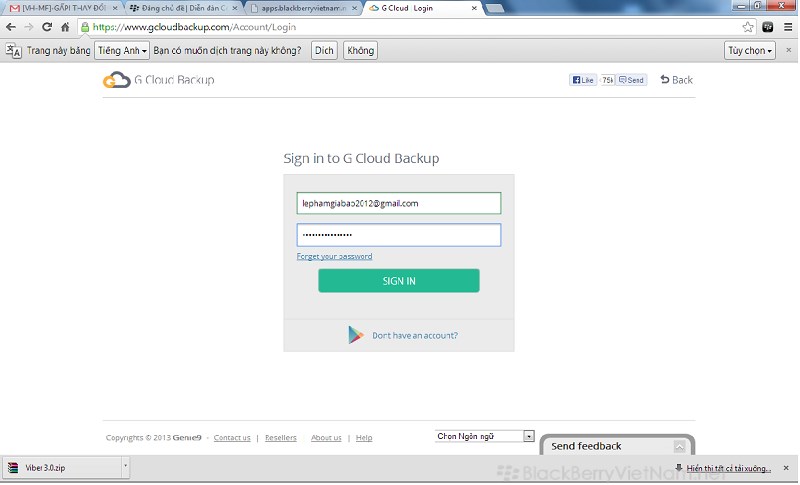Image resolution: width=800 pixels, height=485 pixels.
Task: Open the Help footer link
Action: pos(364,438)
